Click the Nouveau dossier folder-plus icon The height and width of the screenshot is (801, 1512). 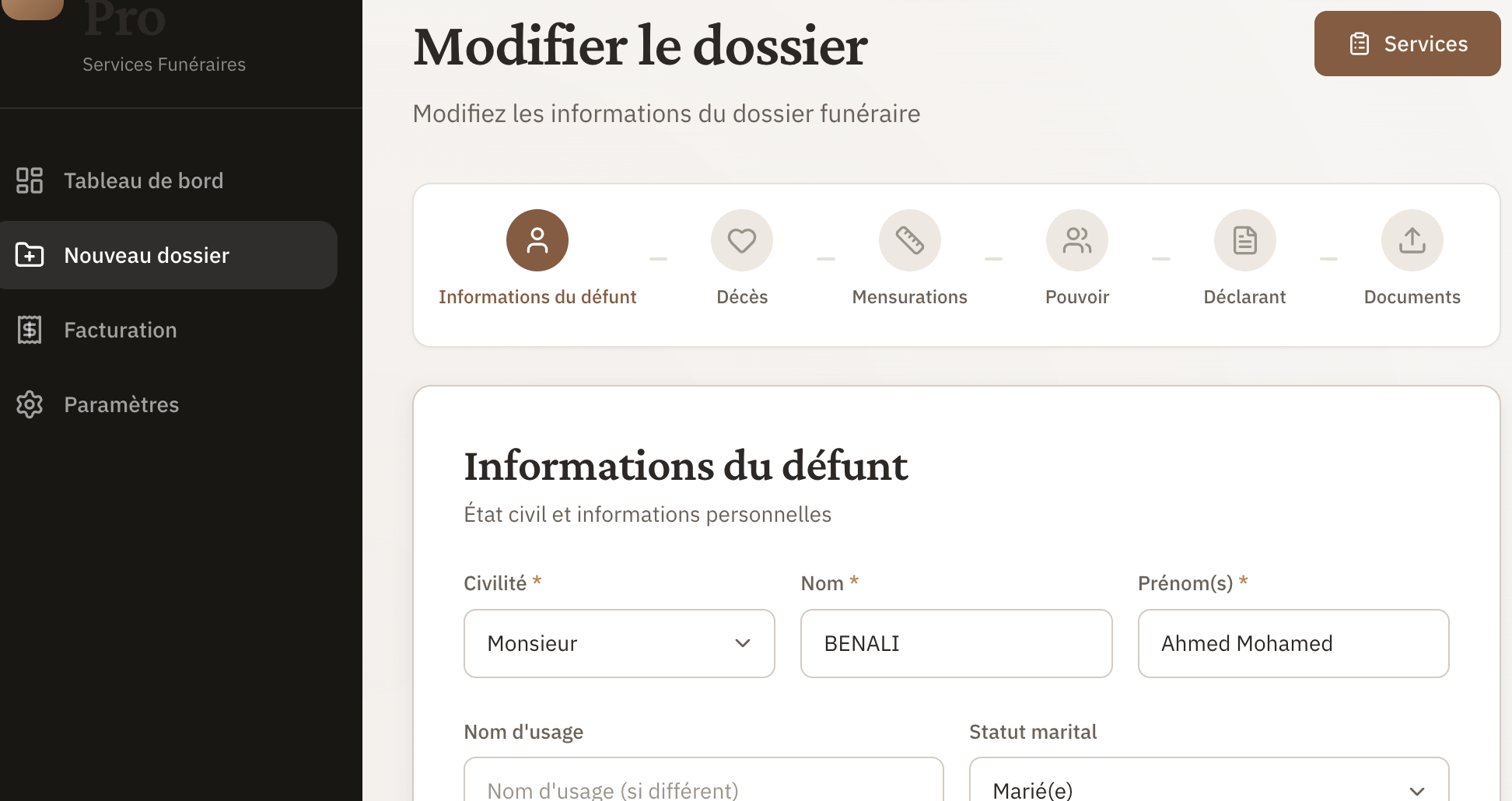30,255
